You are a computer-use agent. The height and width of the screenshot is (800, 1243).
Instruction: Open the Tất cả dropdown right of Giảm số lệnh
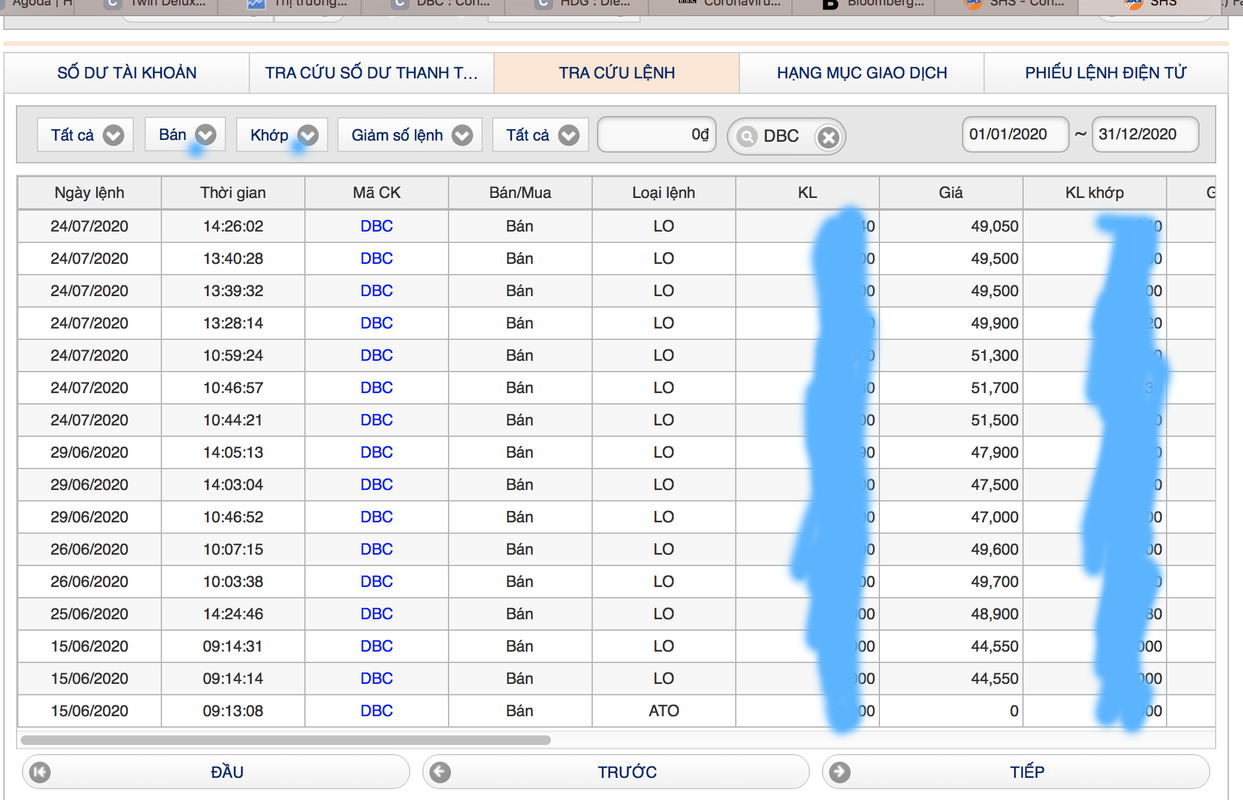540,135
